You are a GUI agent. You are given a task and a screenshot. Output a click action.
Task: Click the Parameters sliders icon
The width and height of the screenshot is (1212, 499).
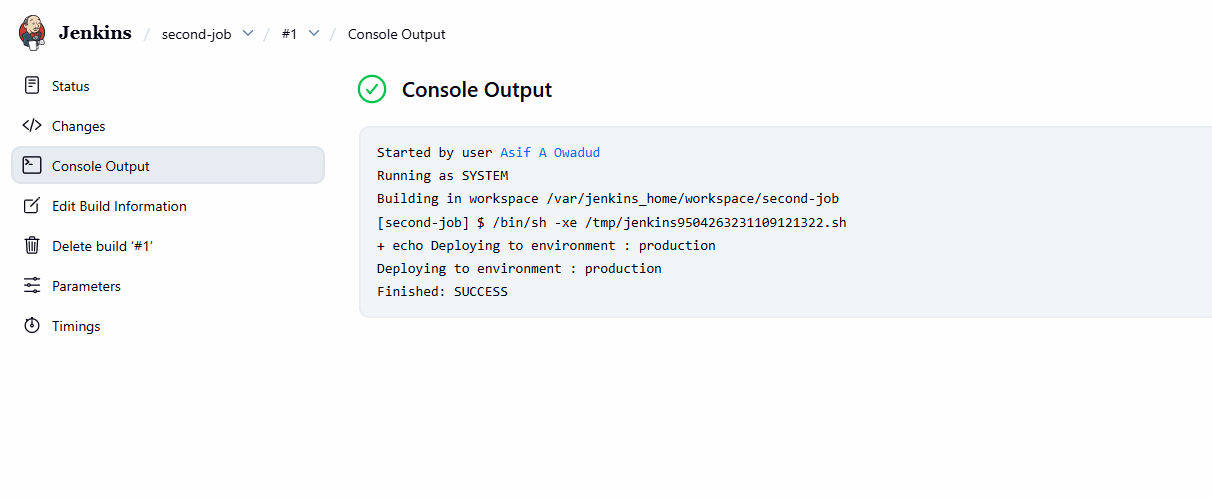32,286
